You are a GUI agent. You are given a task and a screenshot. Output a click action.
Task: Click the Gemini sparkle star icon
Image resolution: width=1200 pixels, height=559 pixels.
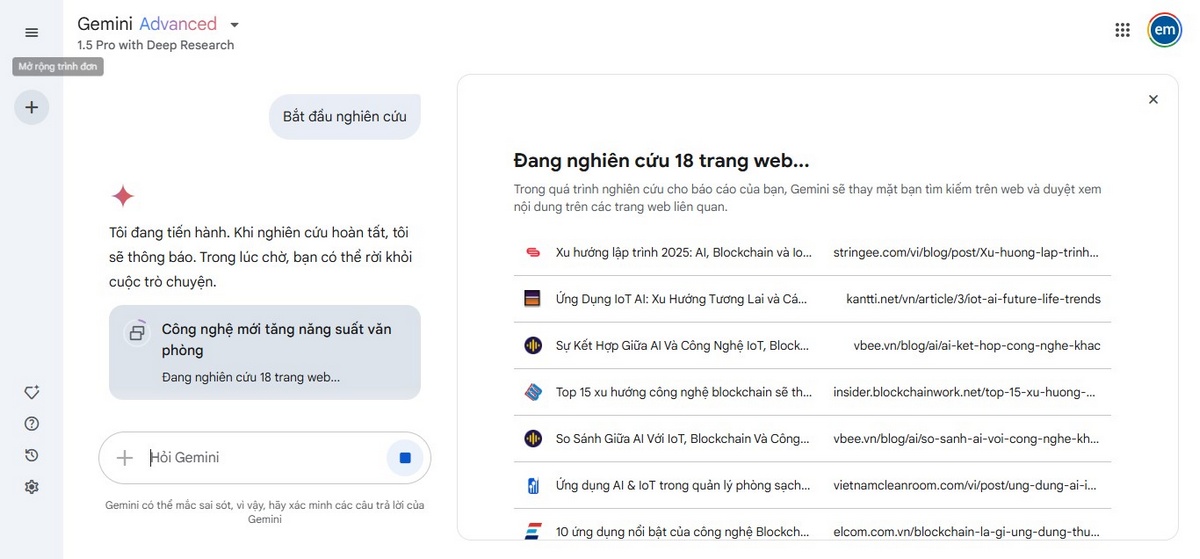[x=123, y=195]
